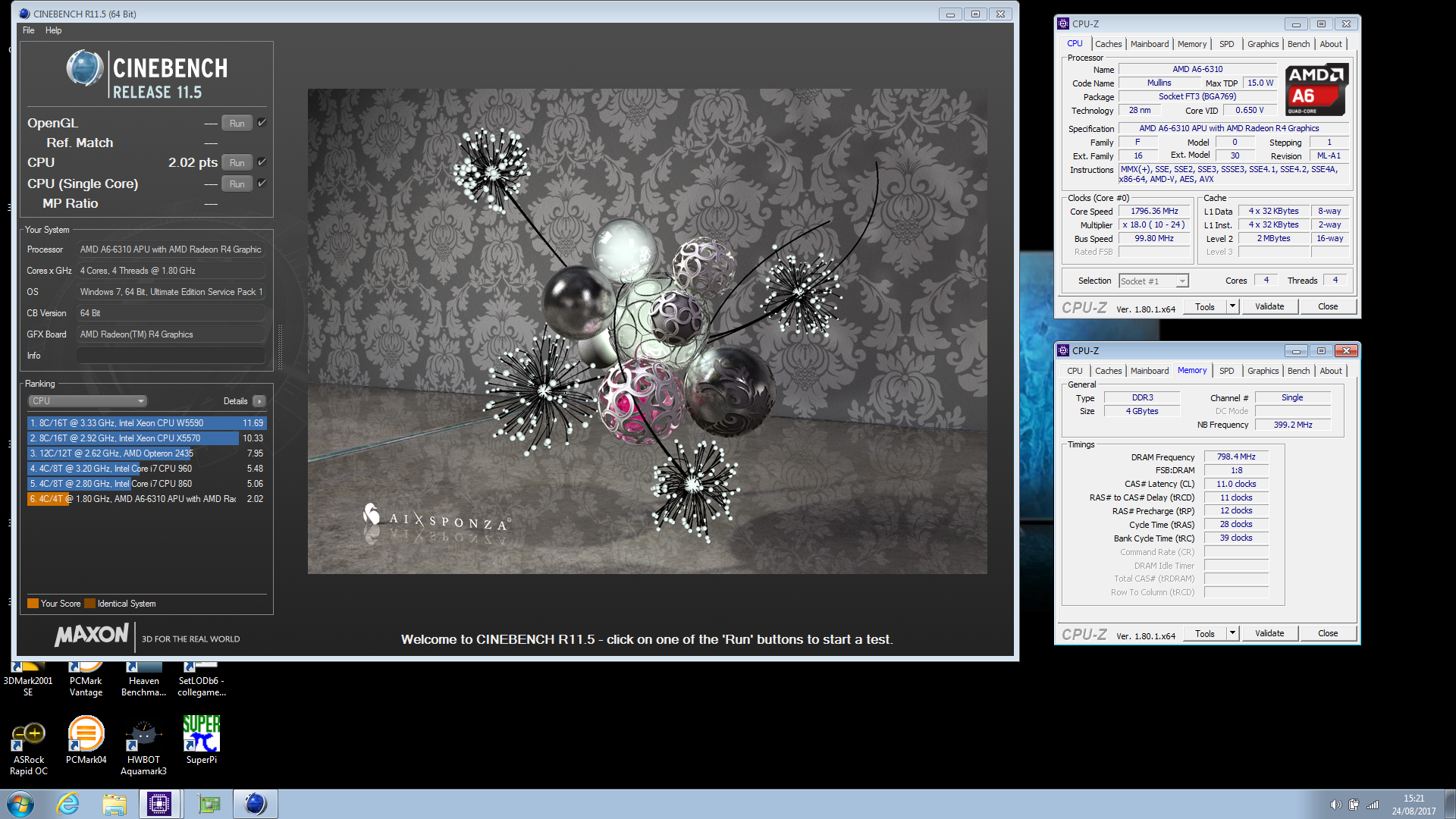Open 3DMark2001 SE desktop shortcut
Viewport: 1456px width, 819px height.
tap(28, 679)
